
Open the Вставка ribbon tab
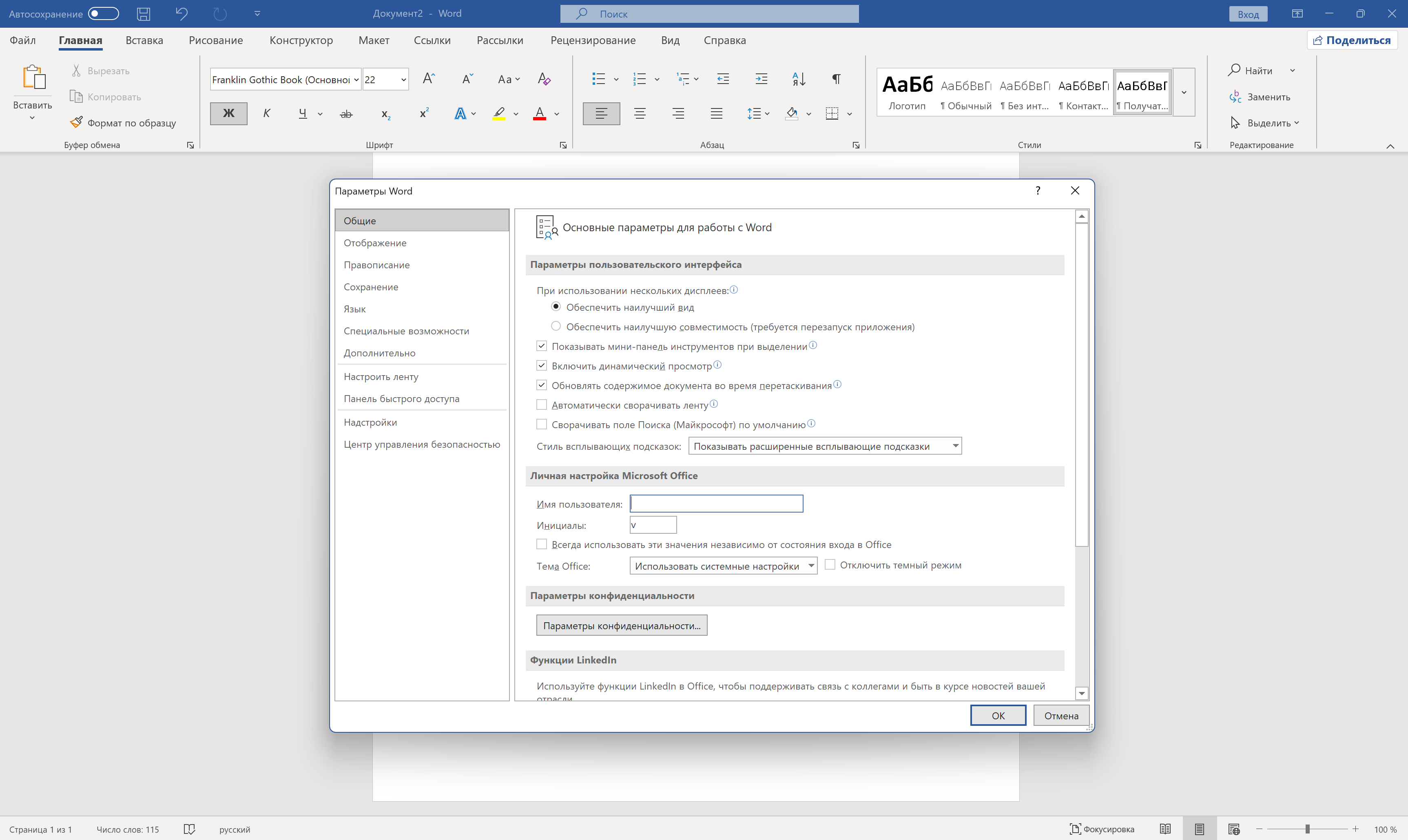144,40
